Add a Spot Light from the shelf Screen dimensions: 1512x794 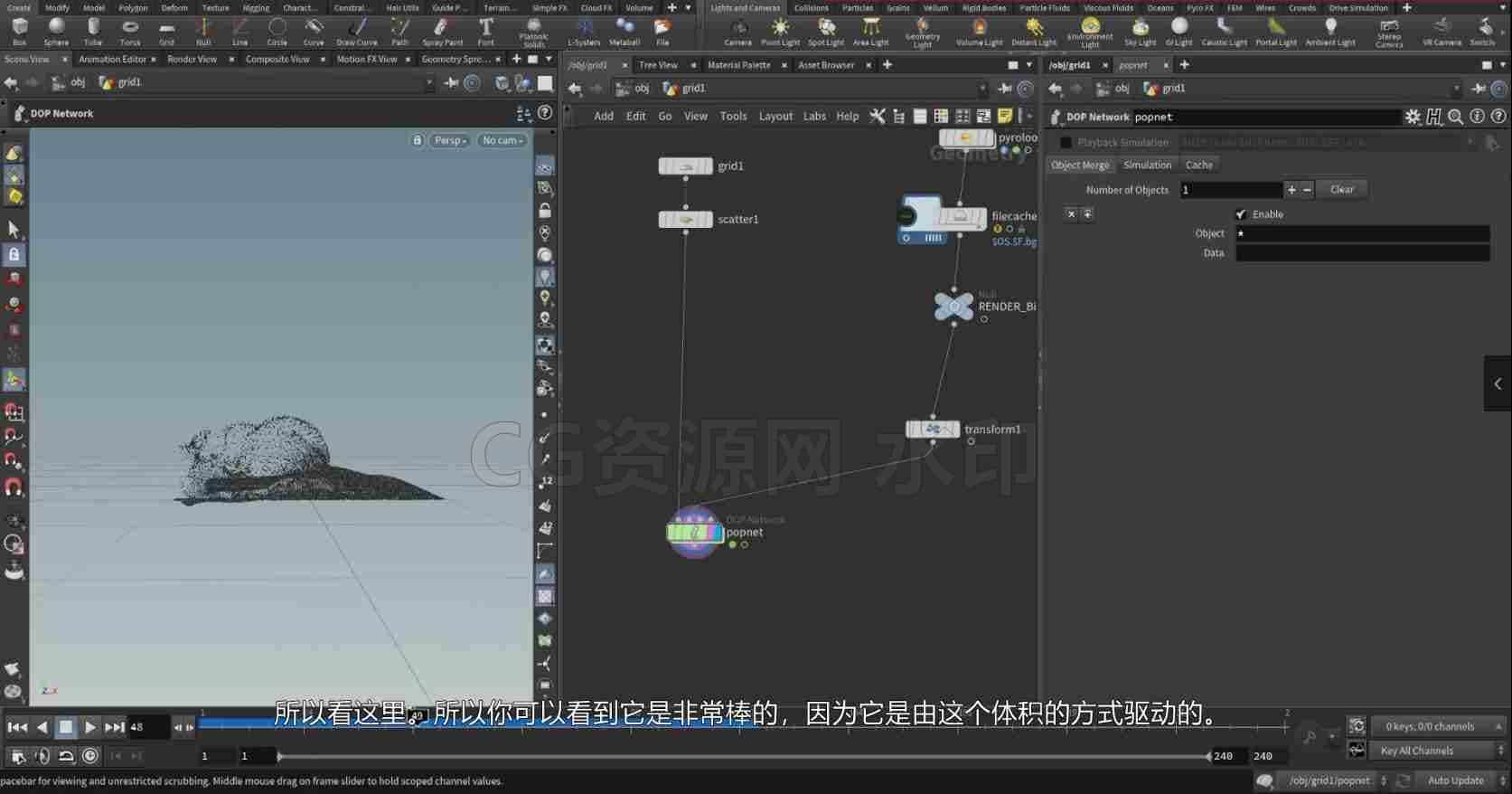[826, 31]
